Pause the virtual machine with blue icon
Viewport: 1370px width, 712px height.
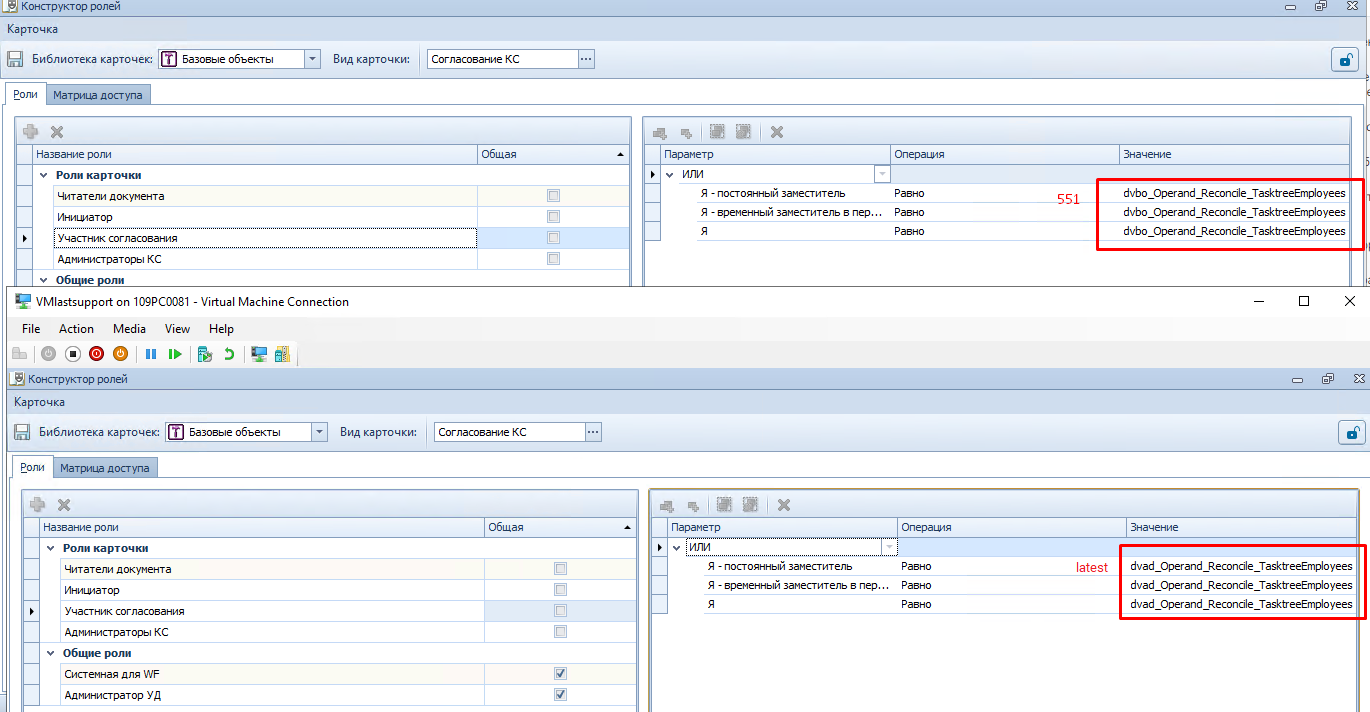click(x=151, y=354)
